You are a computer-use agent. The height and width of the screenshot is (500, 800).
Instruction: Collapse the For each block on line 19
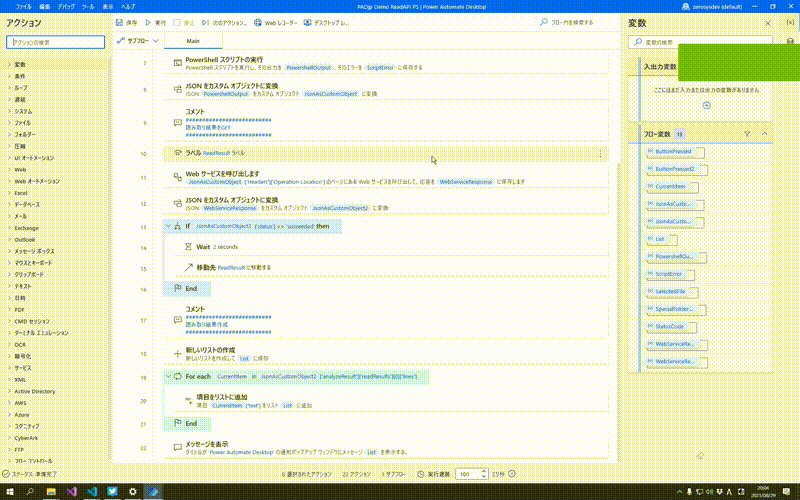[168, 377]
